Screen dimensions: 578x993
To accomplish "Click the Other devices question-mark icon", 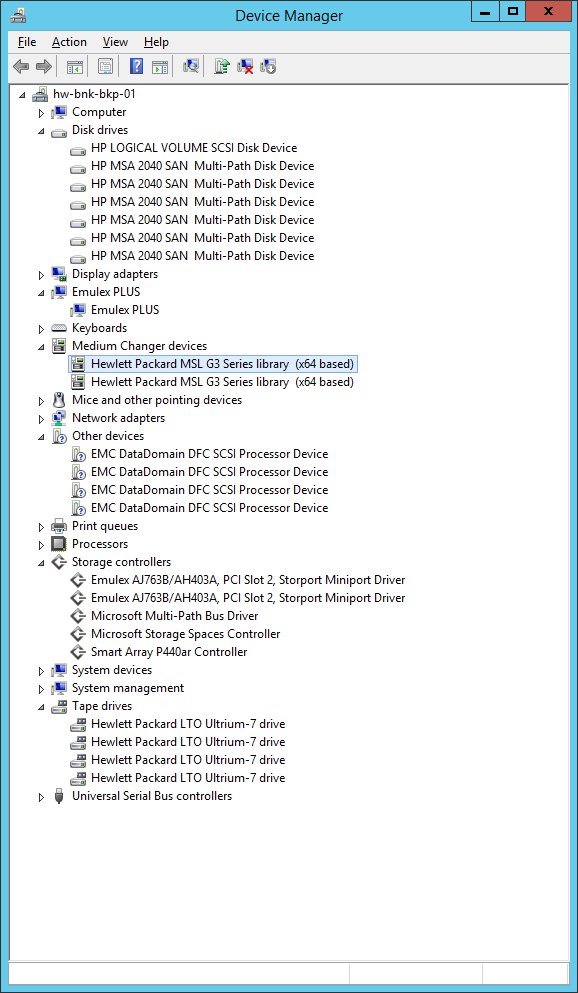I will pos(59,436).
